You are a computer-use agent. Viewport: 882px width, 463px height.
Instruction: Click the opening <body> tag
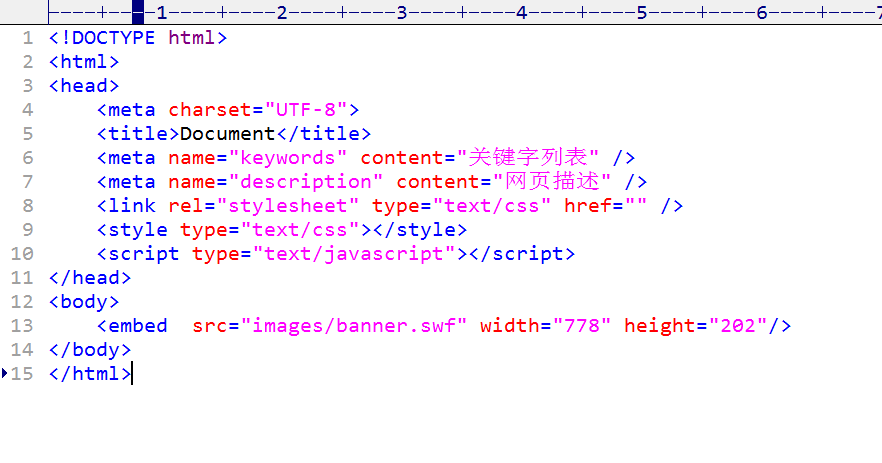tap(84, 302)
